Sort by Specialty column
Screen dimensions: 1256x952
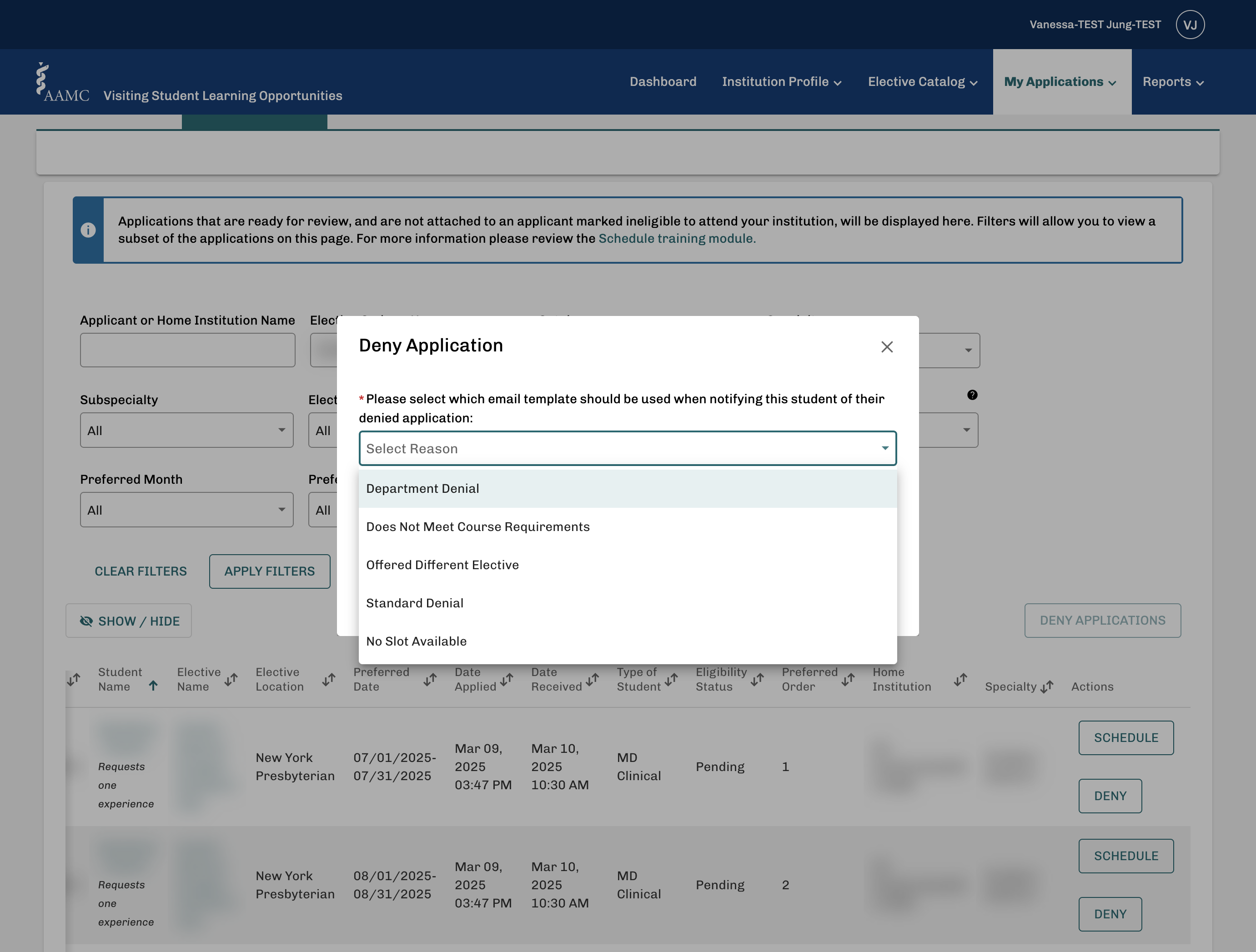click(1046, 686)
